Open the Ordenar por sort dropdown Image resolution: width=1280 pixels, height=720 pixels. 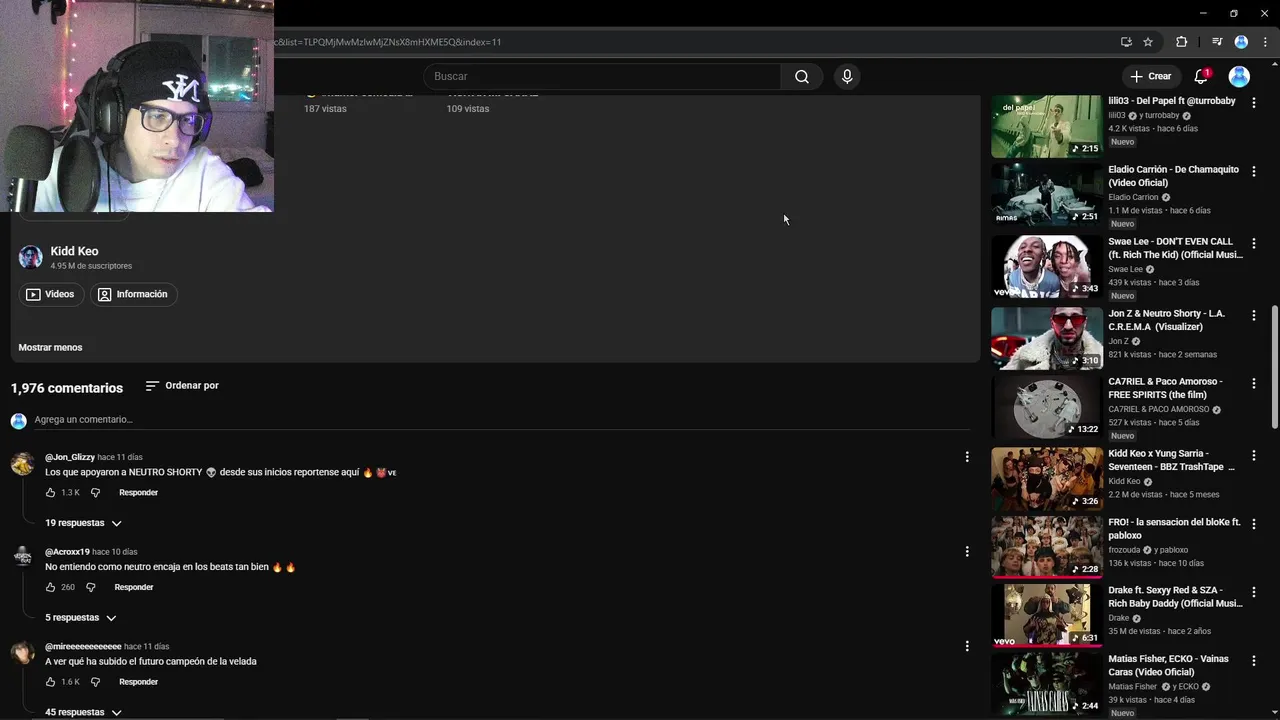pos(182,386)
